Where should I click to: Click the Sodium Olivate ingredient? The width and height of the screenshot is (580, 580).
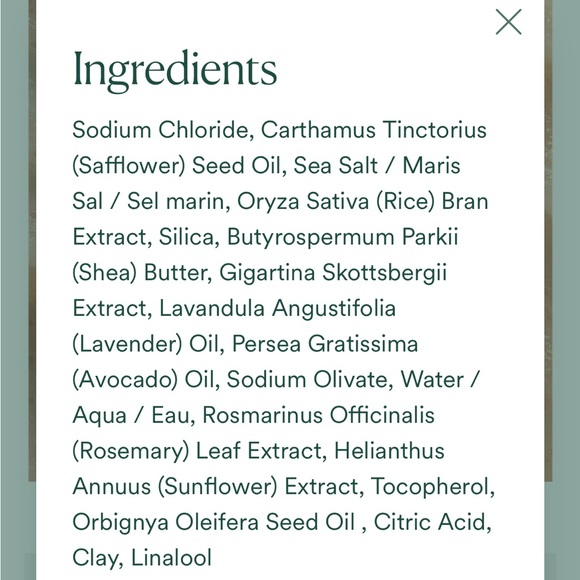[x=307, y=380]
